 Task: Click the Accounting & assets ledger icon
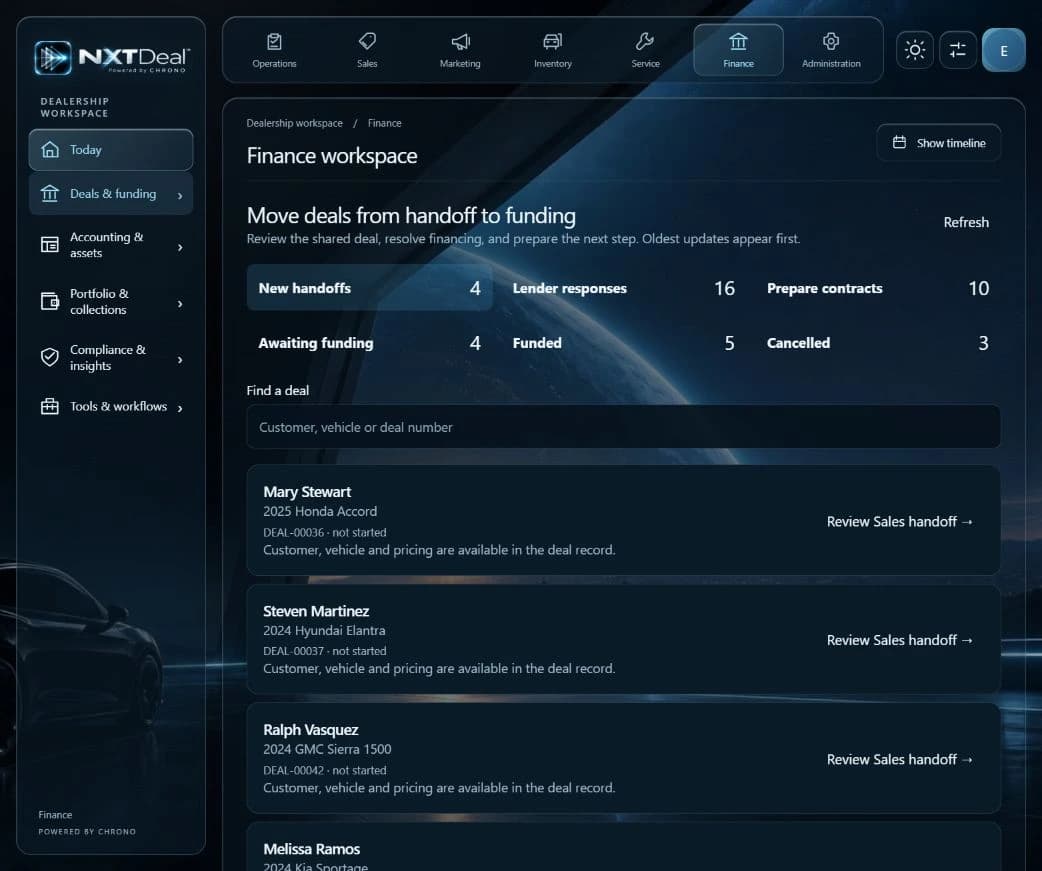click(50, 245)
